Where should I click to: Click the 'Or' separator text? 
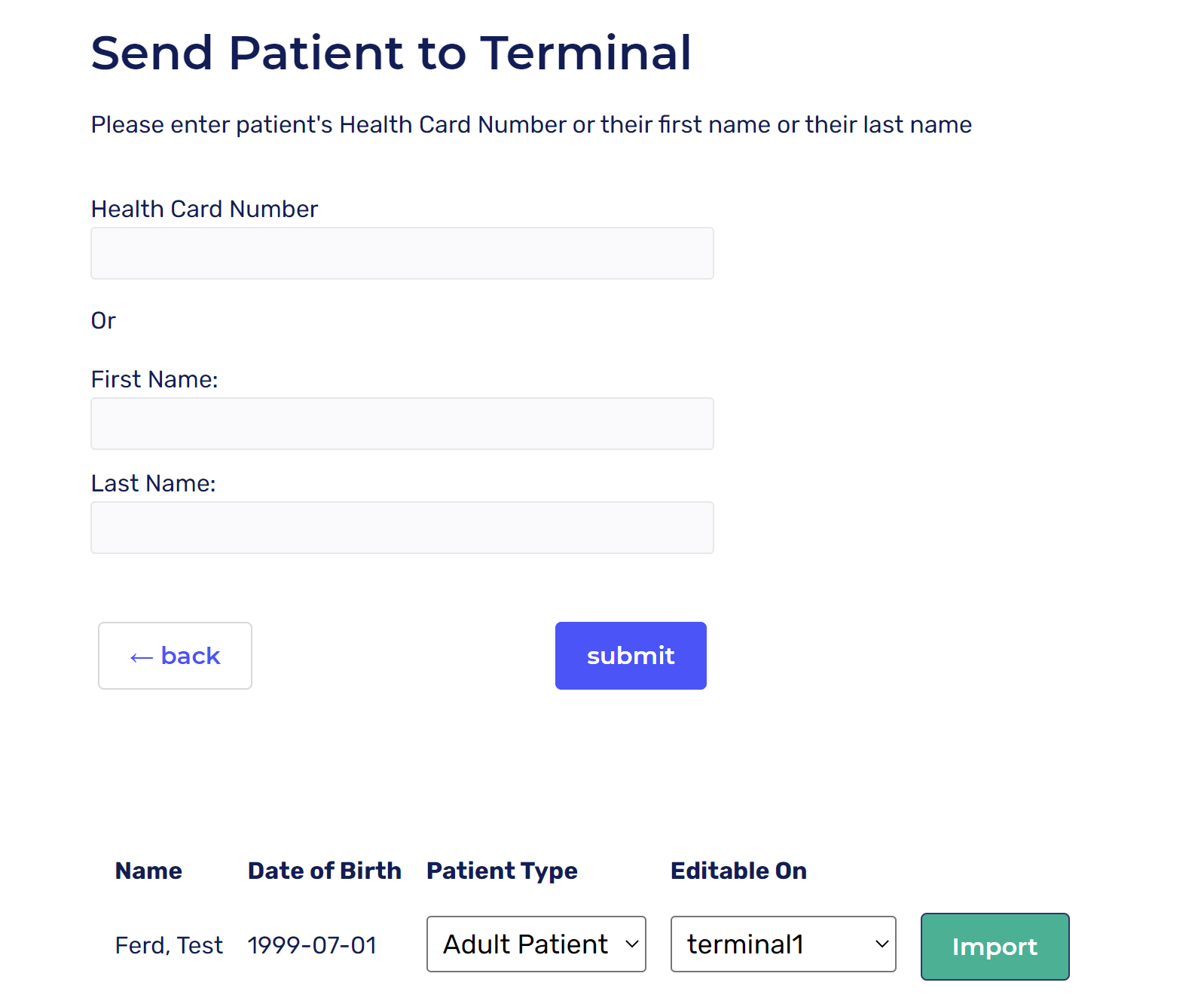pyautogui.click(x=103, y=320)
